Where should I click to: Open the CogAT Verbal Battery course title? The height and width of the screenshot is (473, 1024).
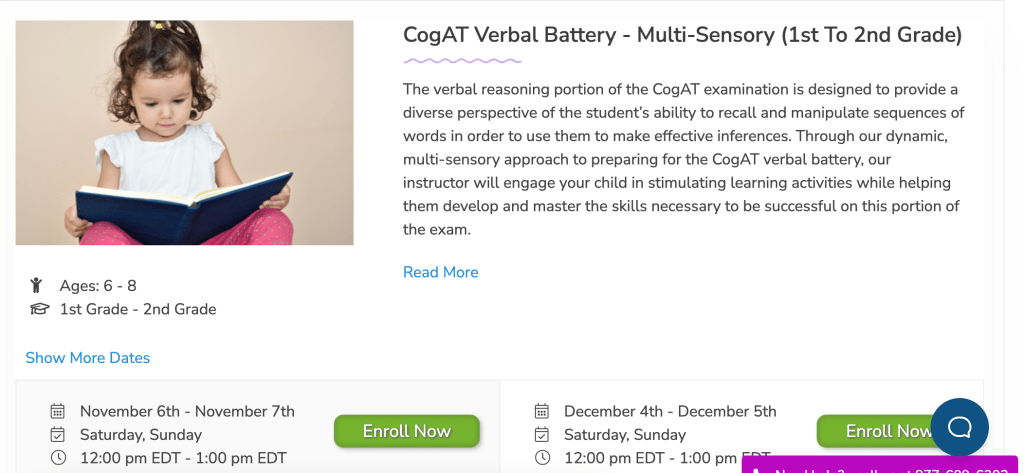[682, 36]
